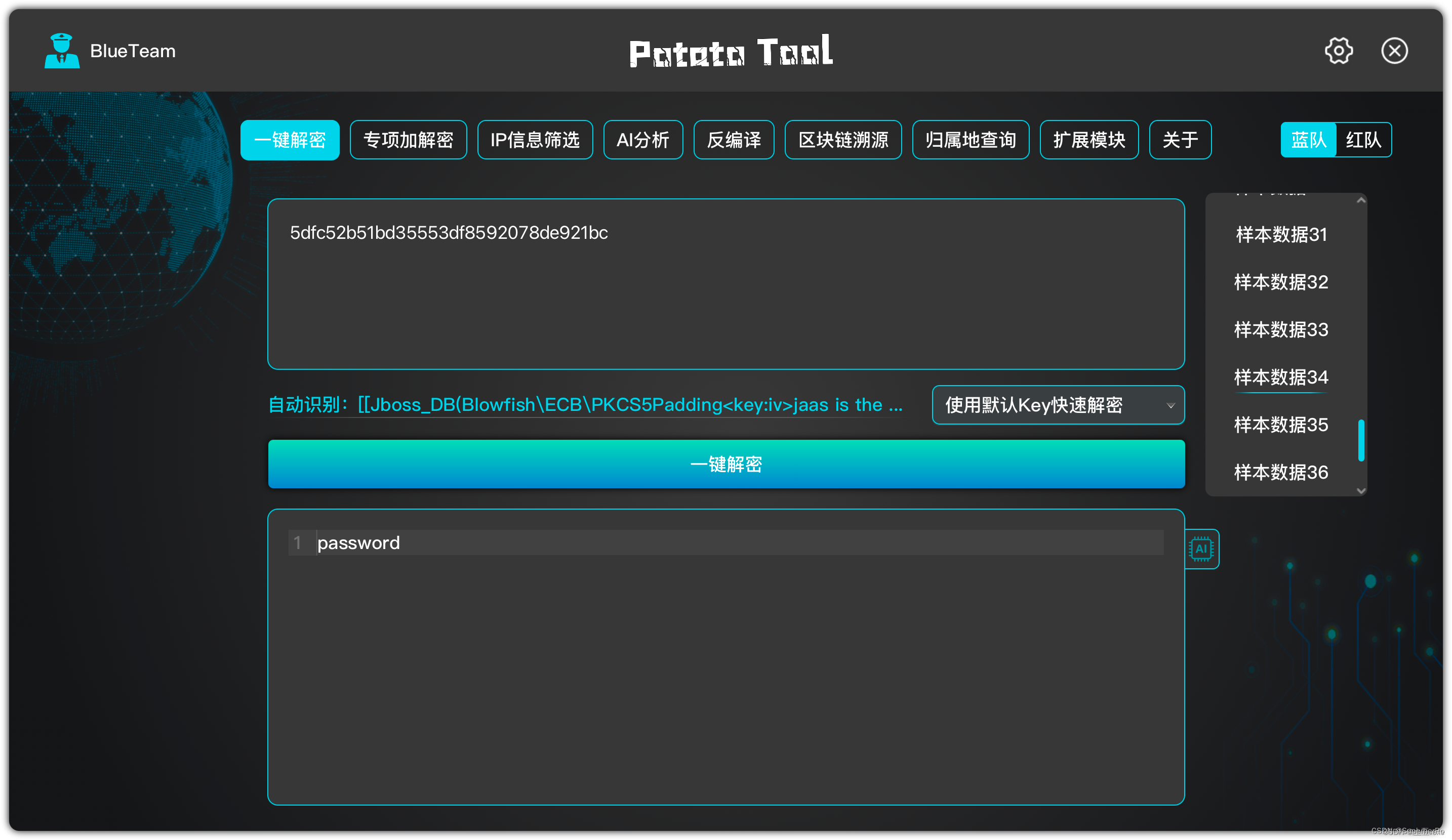Screen dimensions: 1452x840
Task: Switch to the AI分析 tab
Action: pyautogui.click(x=642, y=140)
